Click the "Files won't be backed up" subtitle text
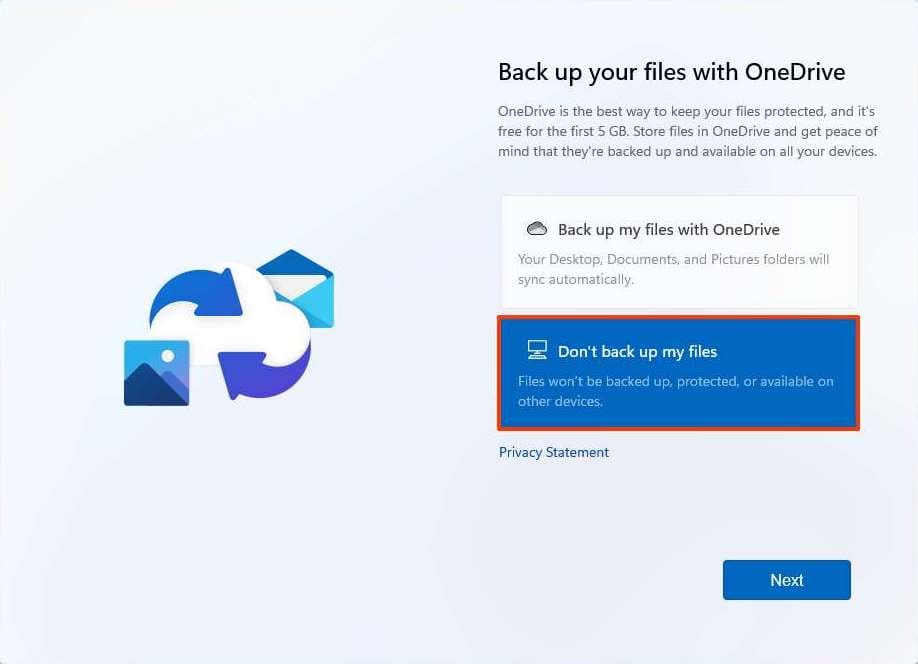 tap(675, 381)
